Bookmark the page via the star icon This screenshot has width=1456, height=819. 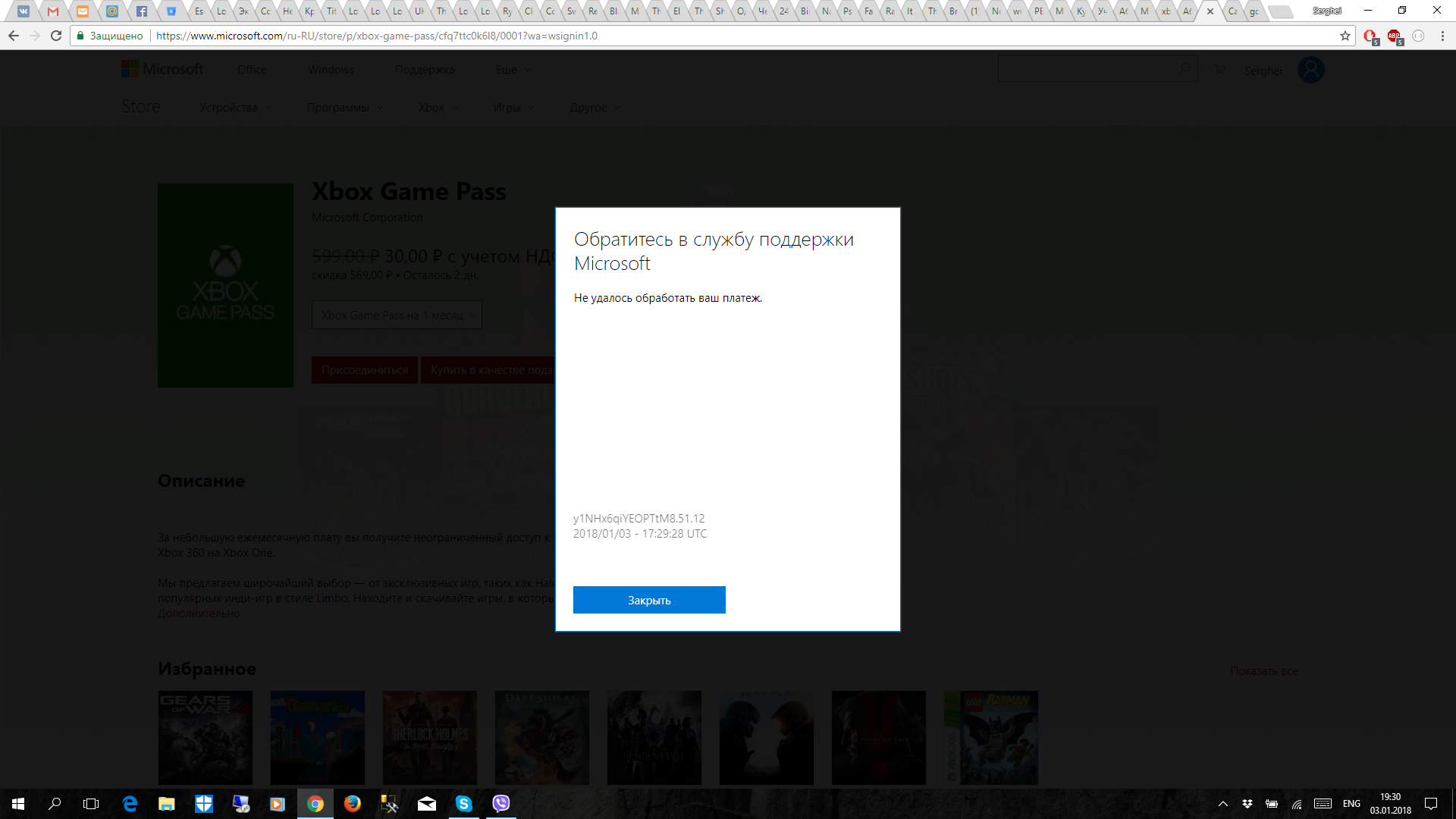[1345, 36]
